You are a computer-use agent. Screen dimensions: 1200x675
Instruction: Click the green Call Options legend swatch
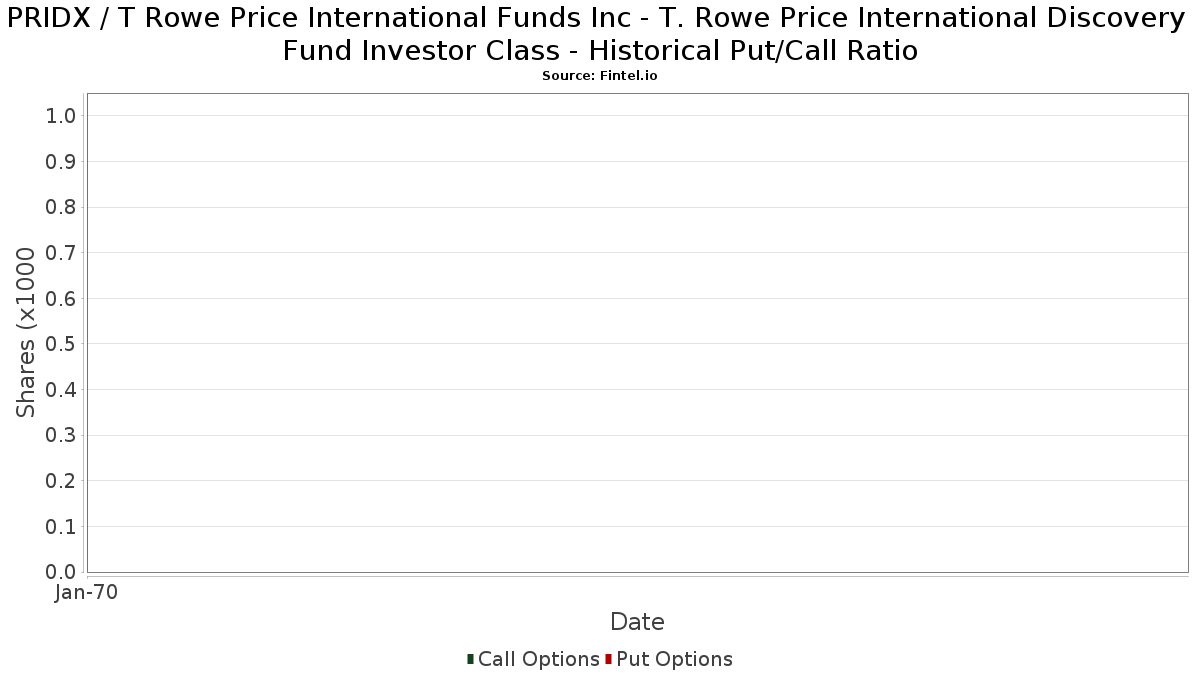[x=470, y=659]
